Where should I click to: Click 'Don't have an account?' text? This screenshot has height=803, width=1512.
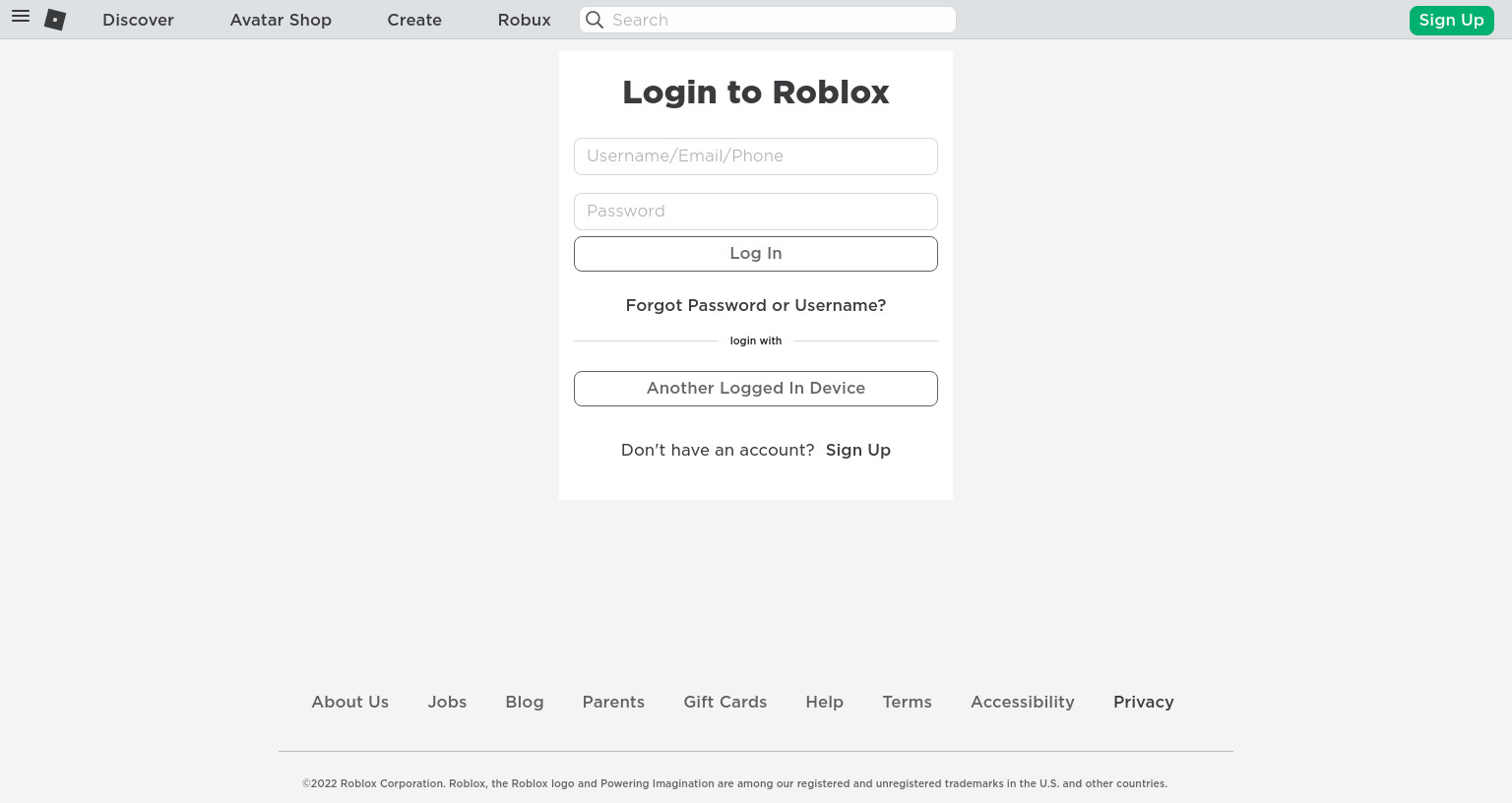pyautogui.click(x=718, y=450)
